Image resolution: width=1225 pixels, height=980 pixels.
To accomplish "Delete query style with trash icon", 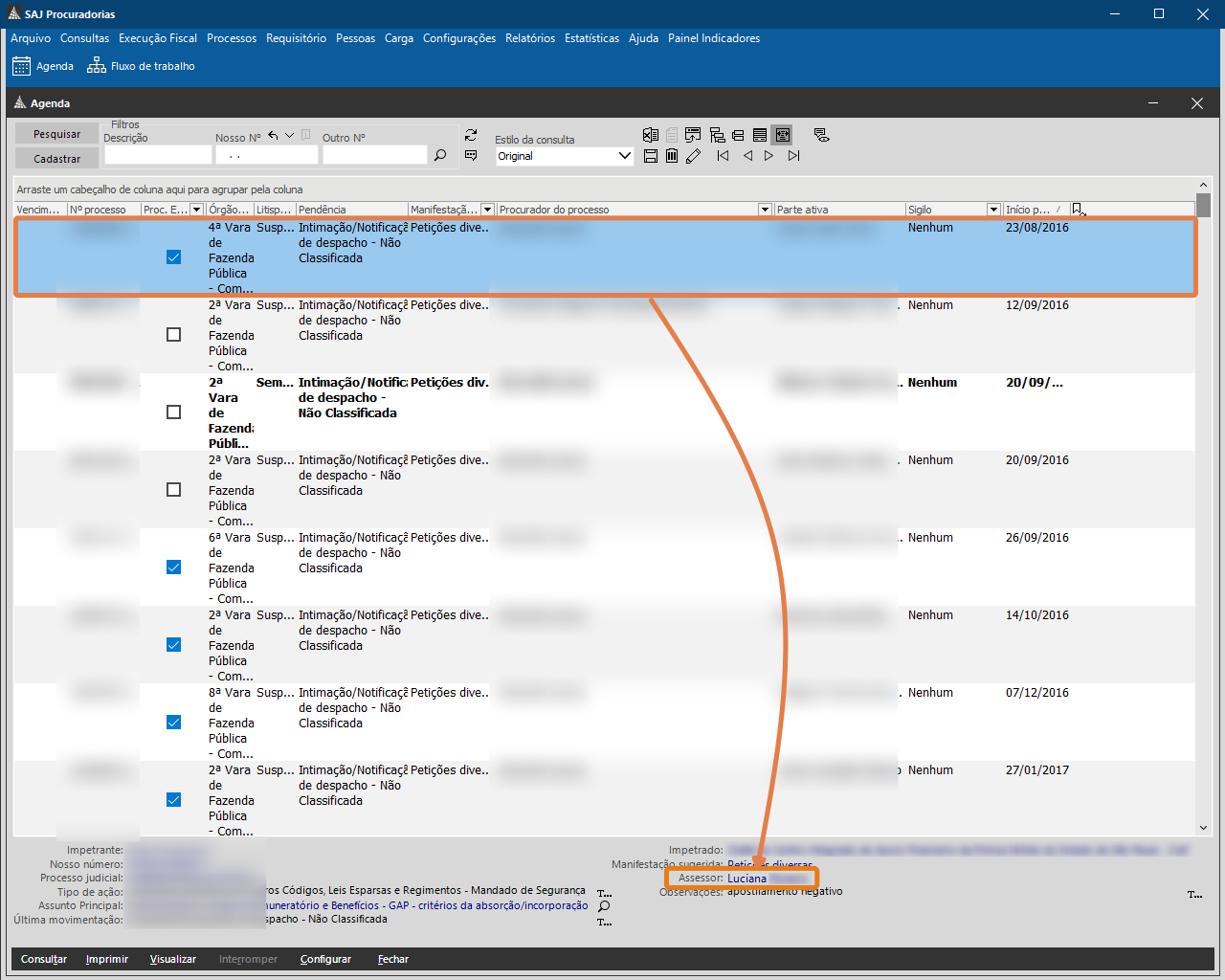I will point(672,156).
